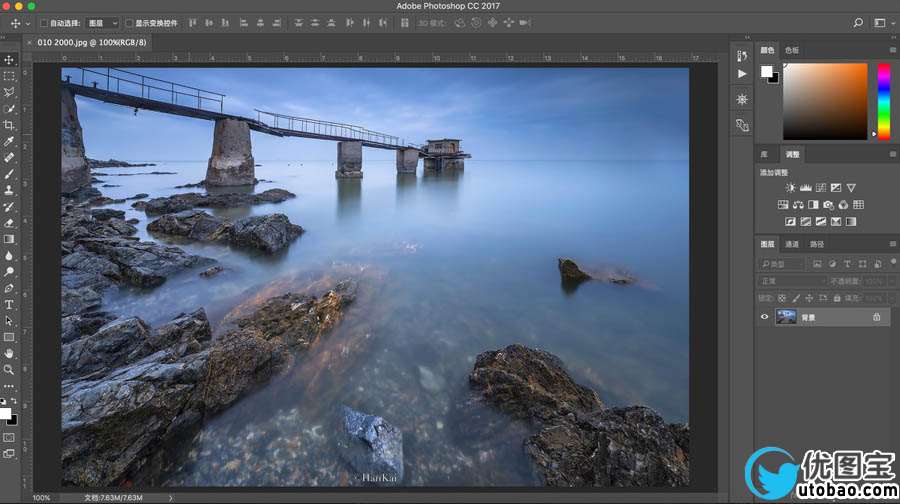Viewport: 900px width, 504px height.
Task: Select the Clone Stamp tool
Action: [9, 190]
